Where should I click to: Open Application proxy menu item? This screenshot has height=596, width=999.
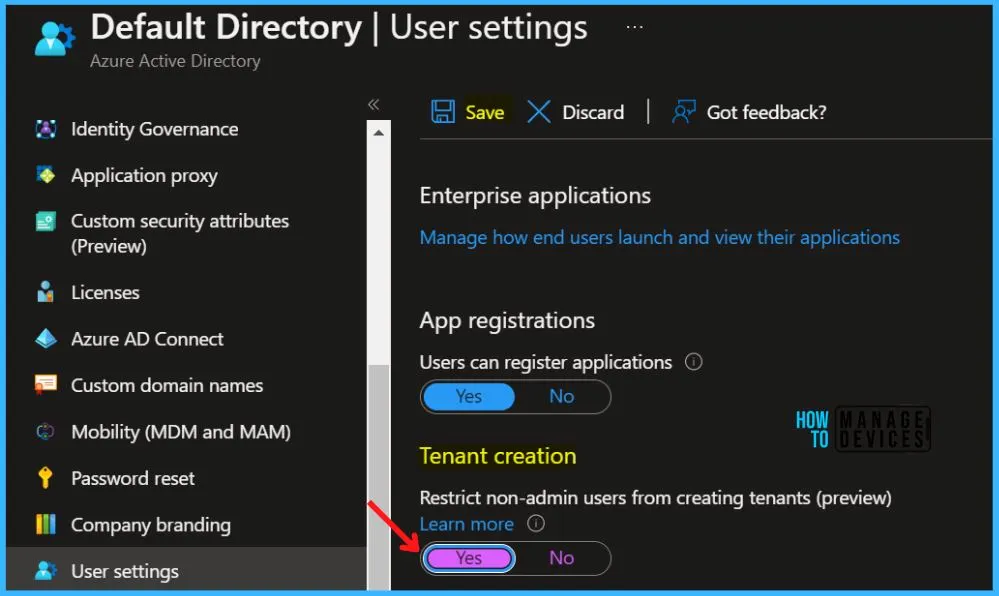(144, 175)
